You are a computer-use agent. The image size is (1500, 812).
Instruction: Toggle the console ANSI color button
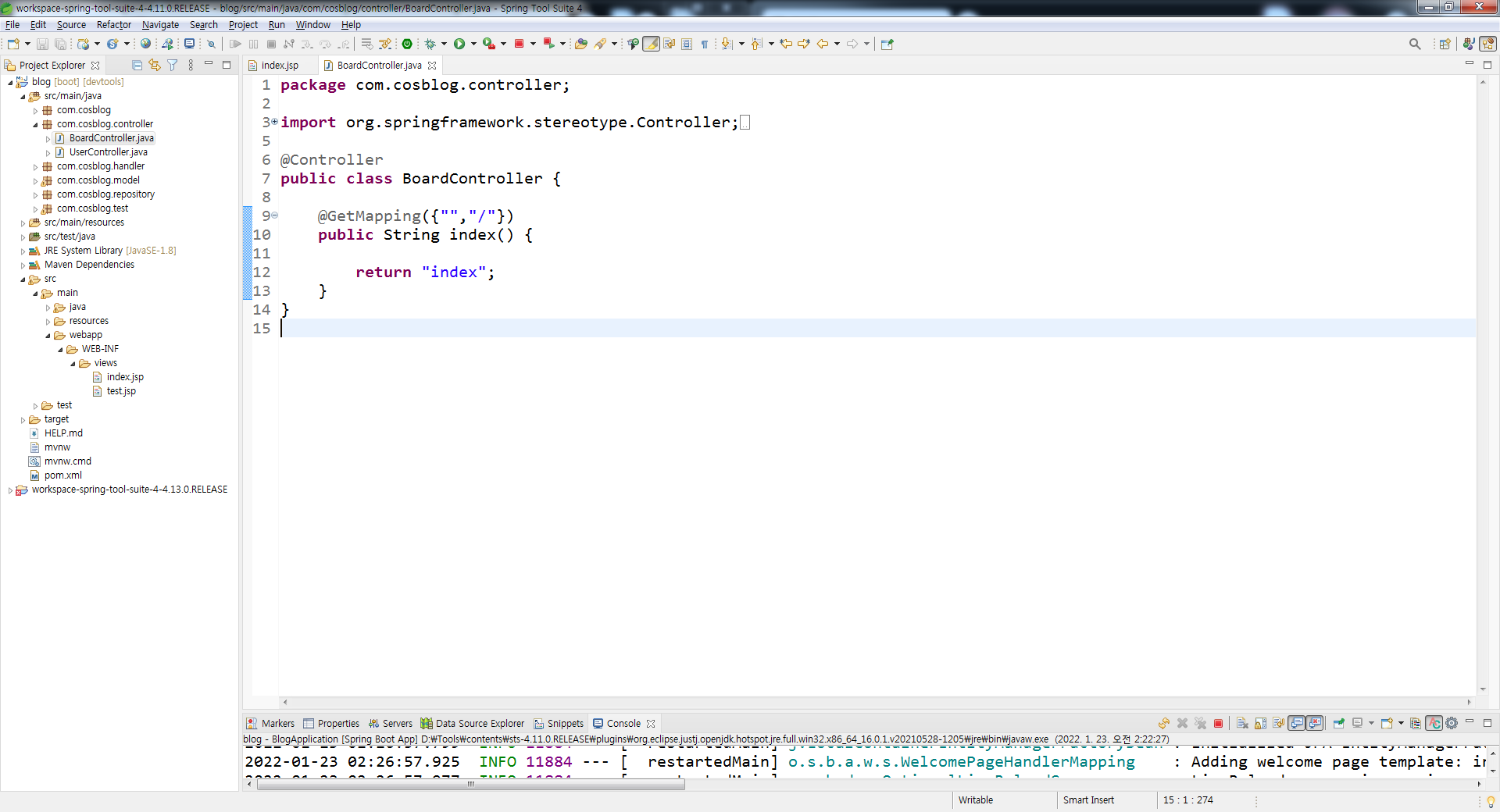tap(1434, 723)
